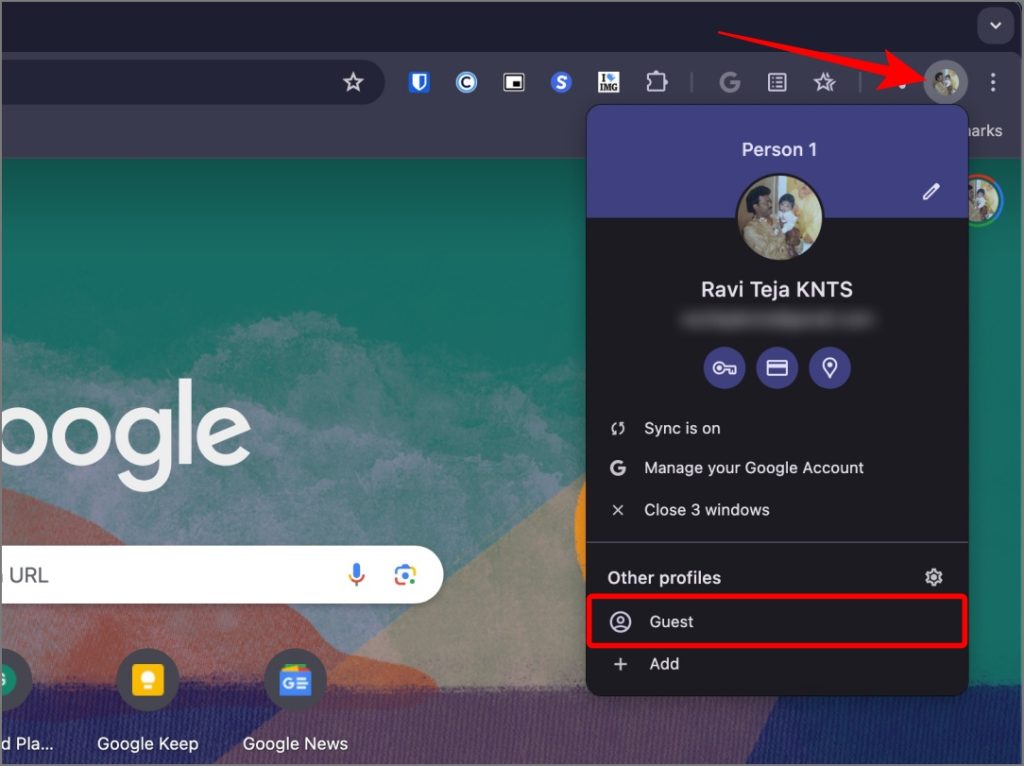1024x766 pixels.
Task: Open saved passwords key icon
Action: click(x=724, y=368)
